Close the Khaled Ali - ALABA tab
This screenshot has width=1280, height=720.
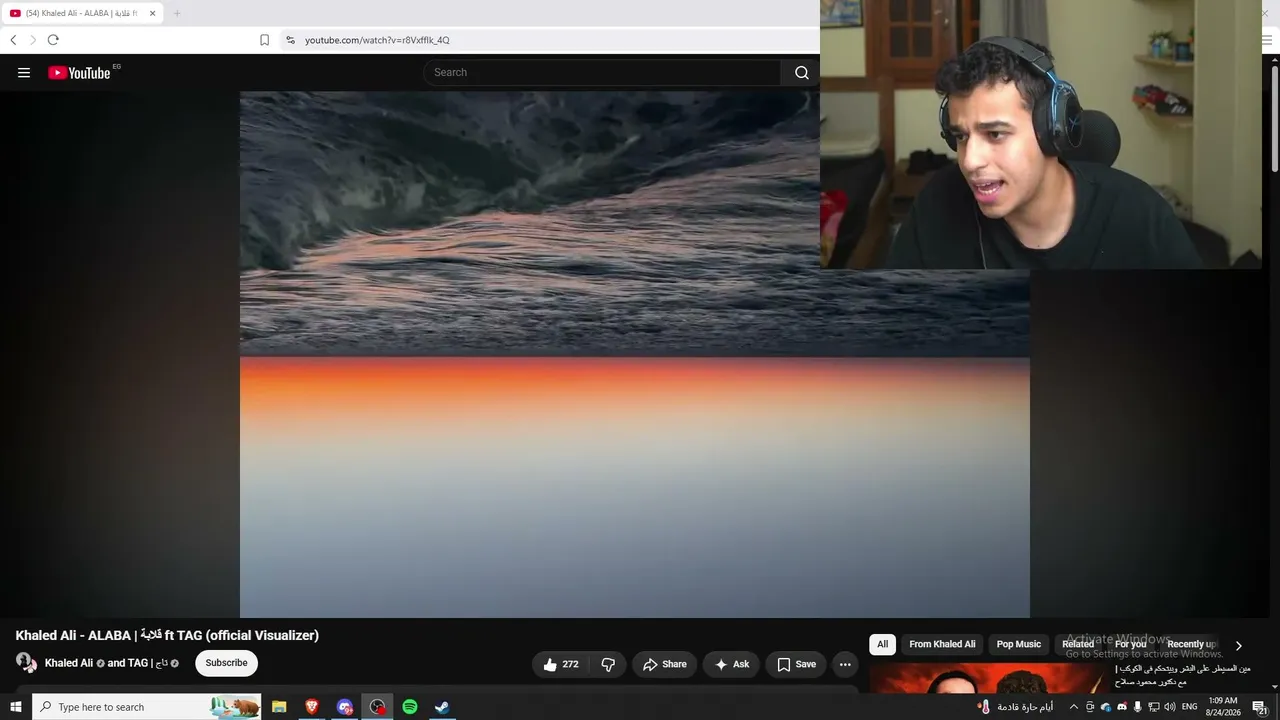pos(152,13)
